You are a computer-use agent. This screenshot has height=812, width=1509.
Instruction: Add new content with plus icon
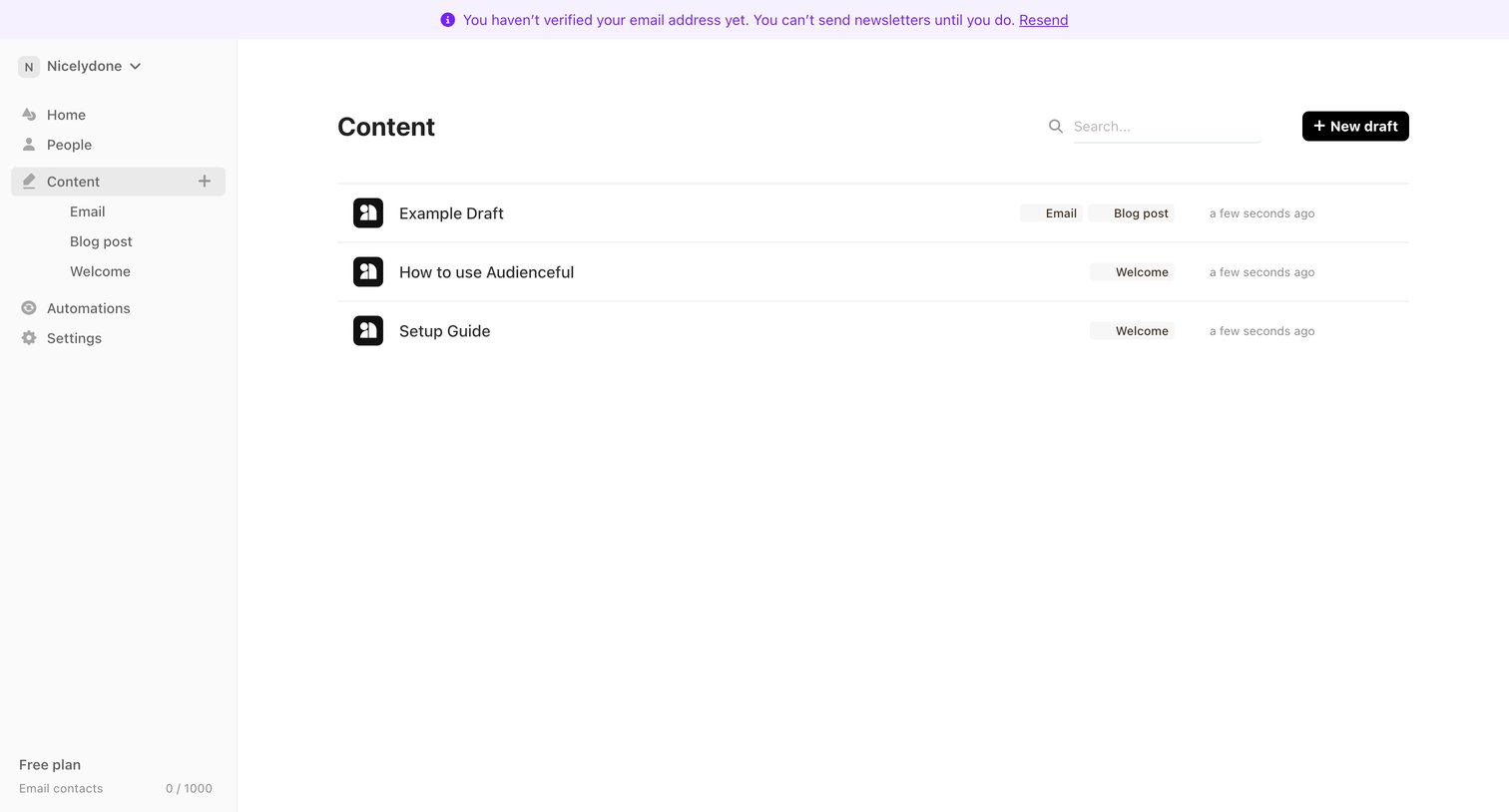pyautogui.click(x=205, y=181)
